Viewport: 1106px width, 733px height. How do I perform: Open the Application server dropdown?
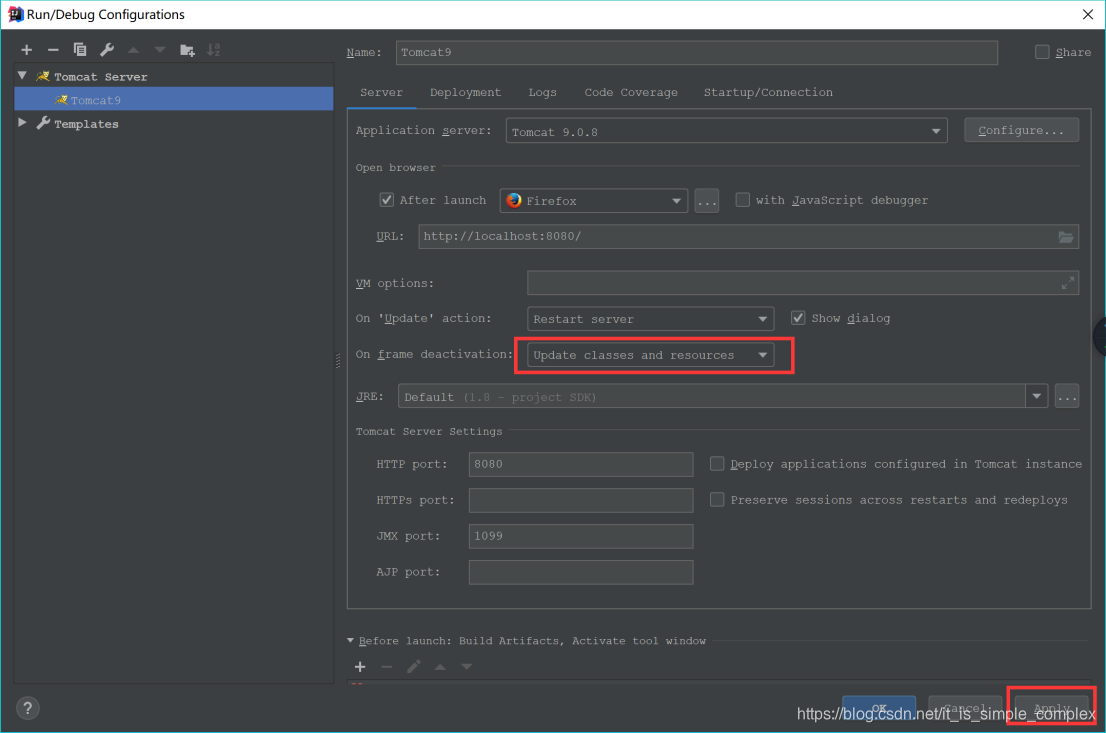726,131
